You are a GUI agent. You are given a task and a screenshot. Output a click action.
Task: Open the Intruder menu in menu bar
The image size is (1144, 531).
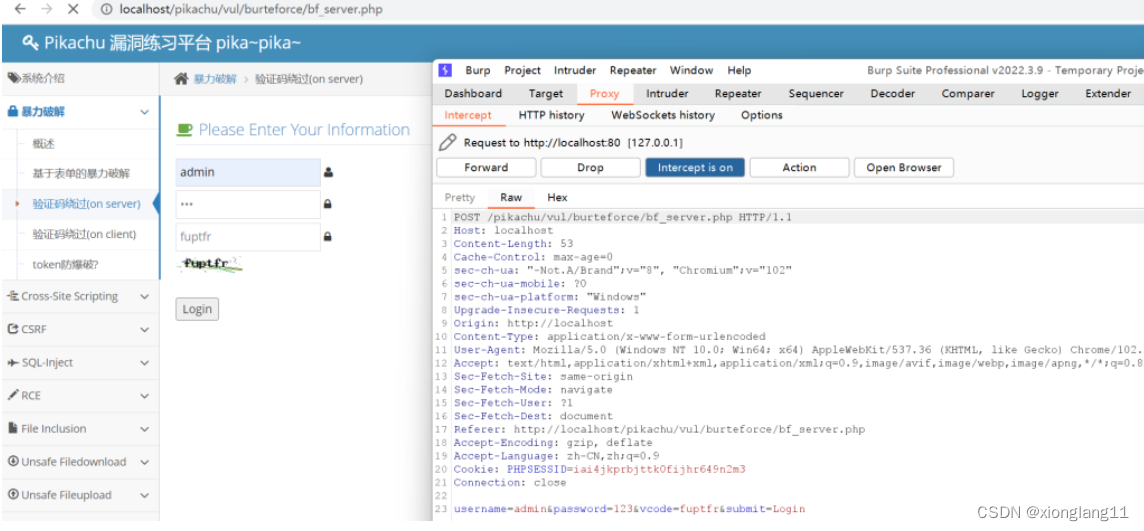(x=575, y=71)
